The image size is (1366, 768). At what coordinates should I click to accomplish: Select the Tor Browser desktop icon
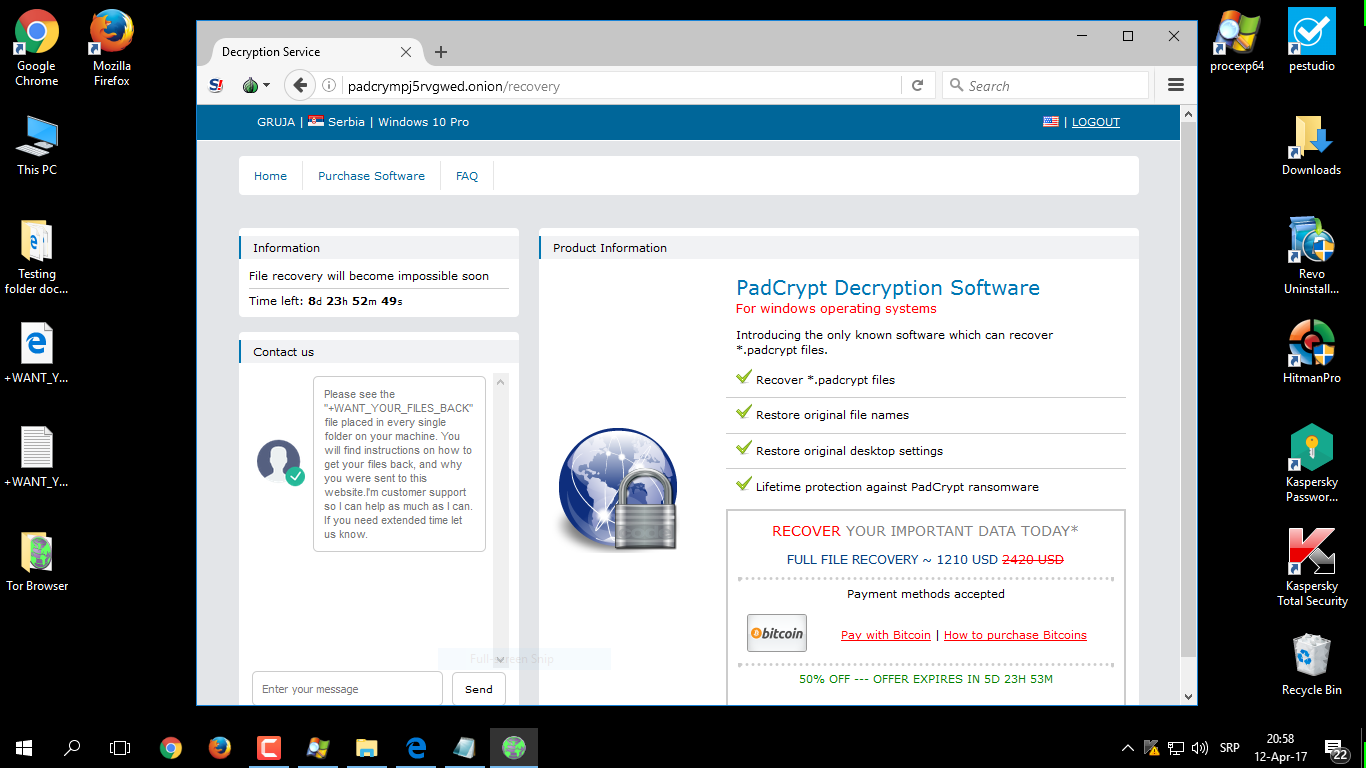pos(37,562)
